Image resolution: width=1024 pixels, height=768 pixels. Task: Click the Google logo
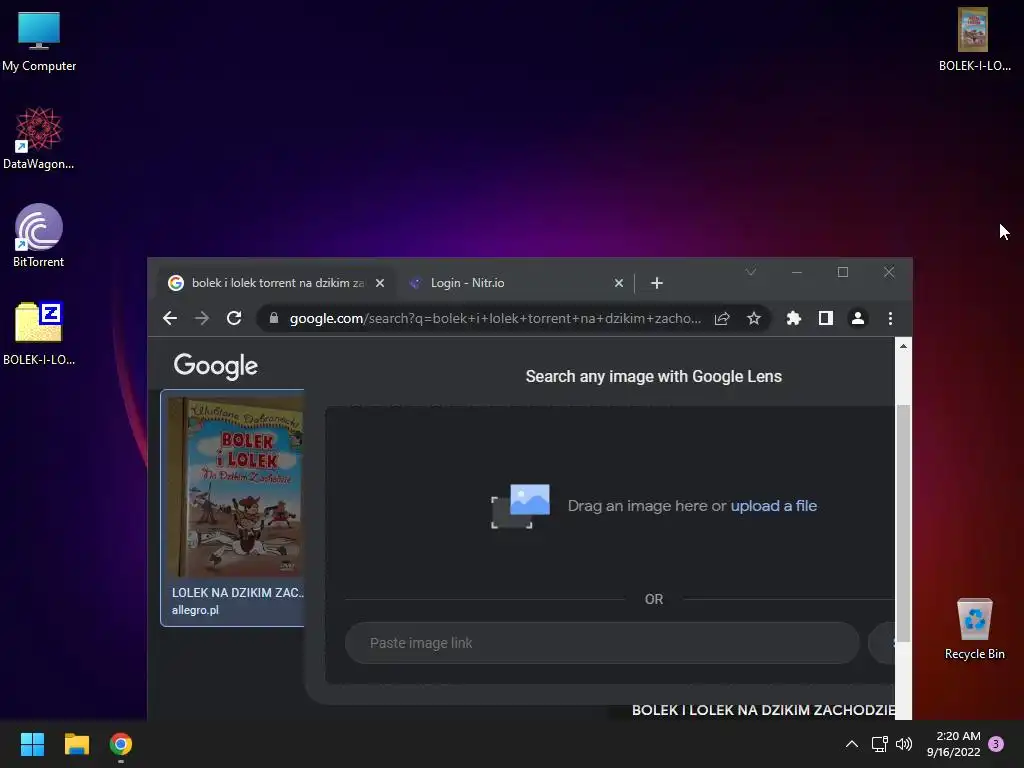tap(216, 366)
